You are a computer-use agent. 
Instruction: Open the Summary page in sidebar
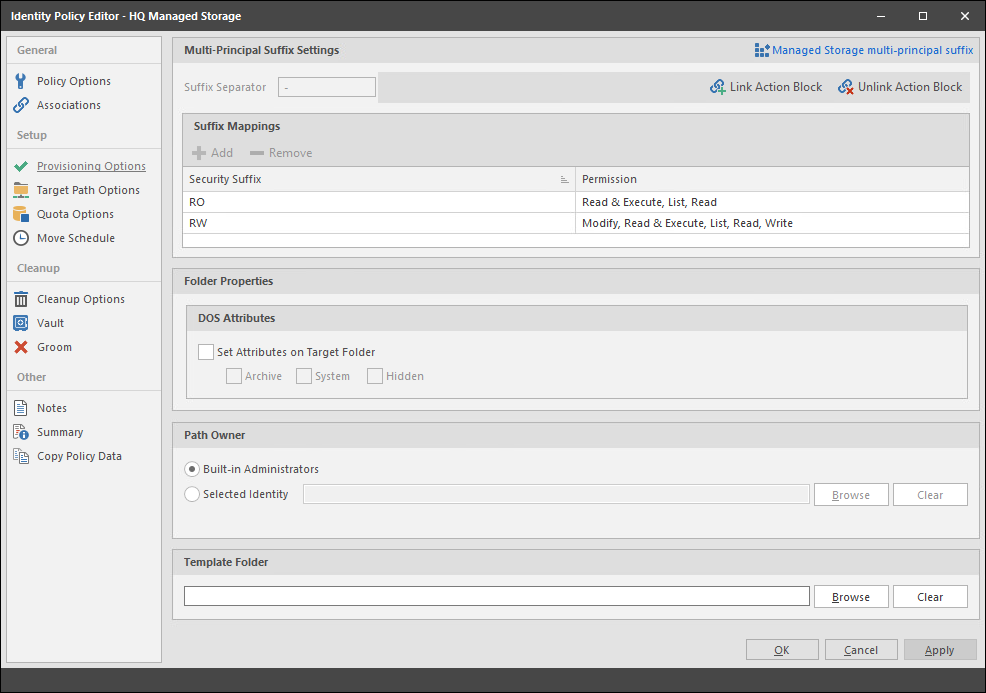tap(60, 432)
